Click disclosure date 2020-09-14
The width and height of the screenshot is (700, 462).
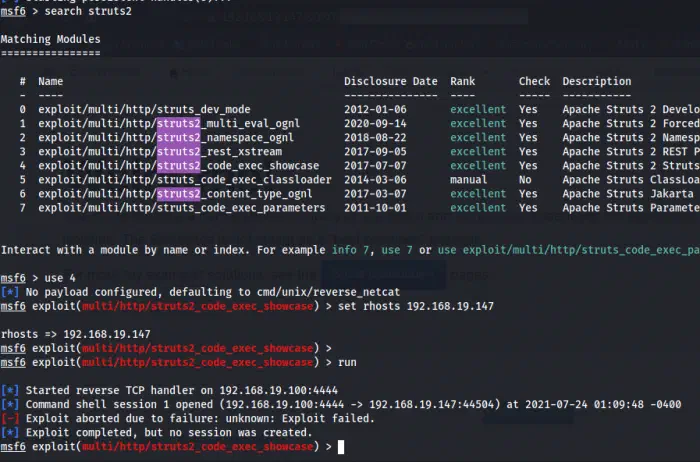pos(375,123)
